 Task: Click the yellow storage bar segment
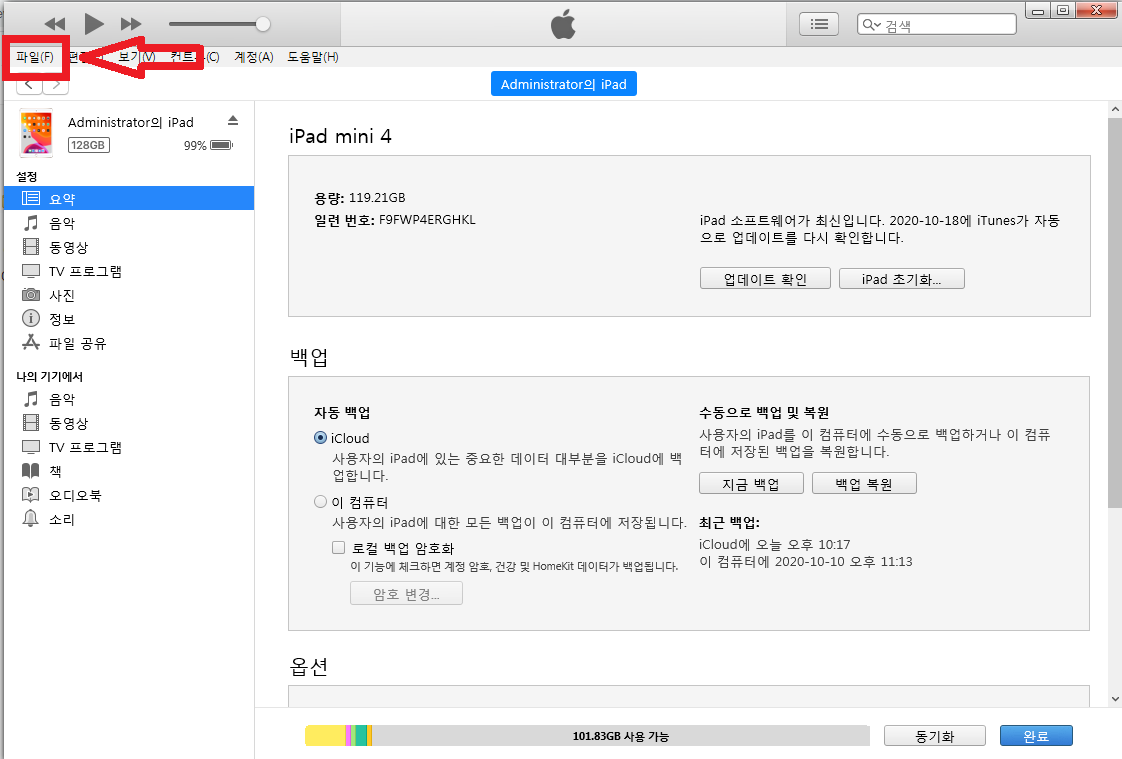[325, 735]
